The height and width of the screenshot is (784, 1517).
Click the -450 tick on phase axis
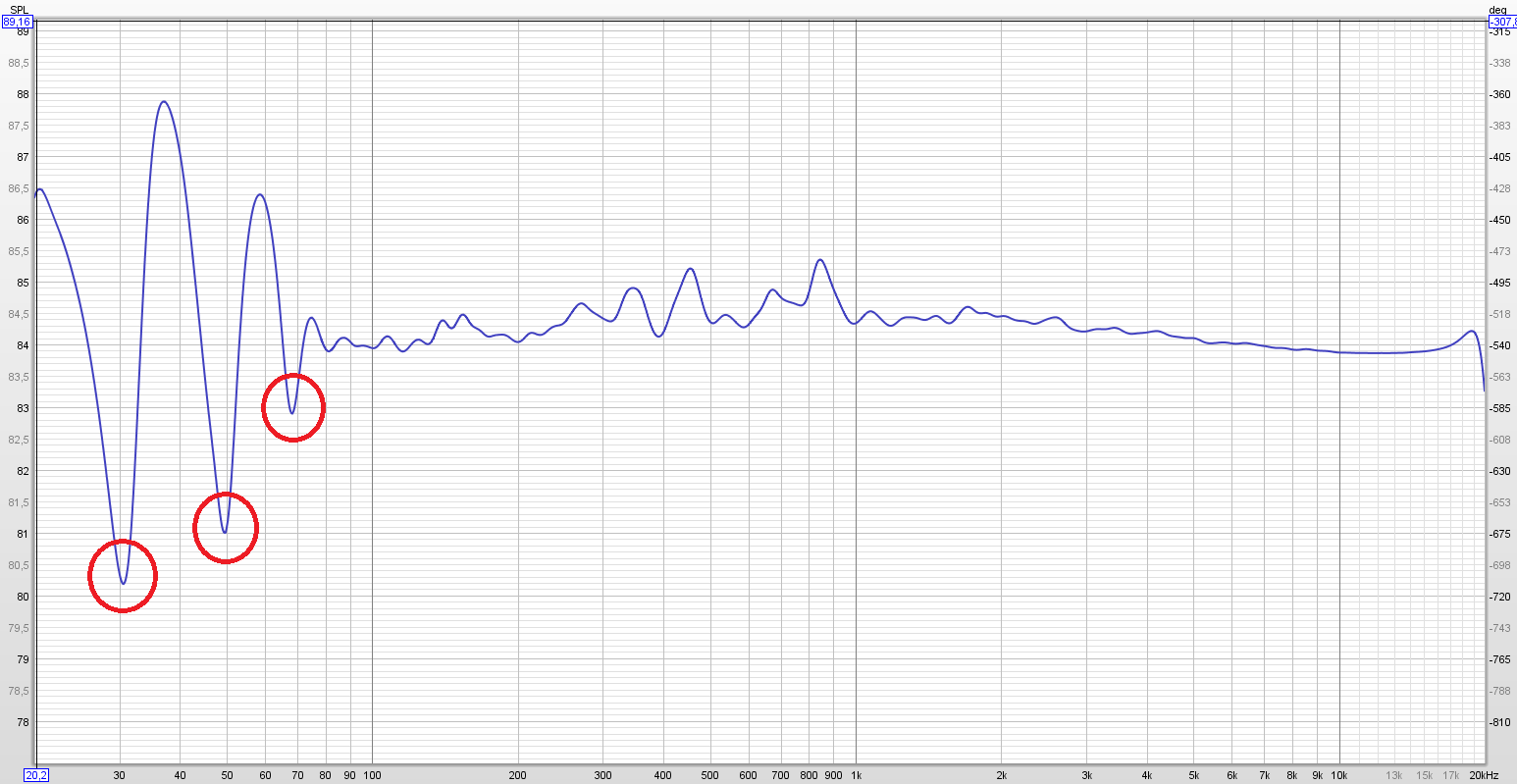[1500, 220]
